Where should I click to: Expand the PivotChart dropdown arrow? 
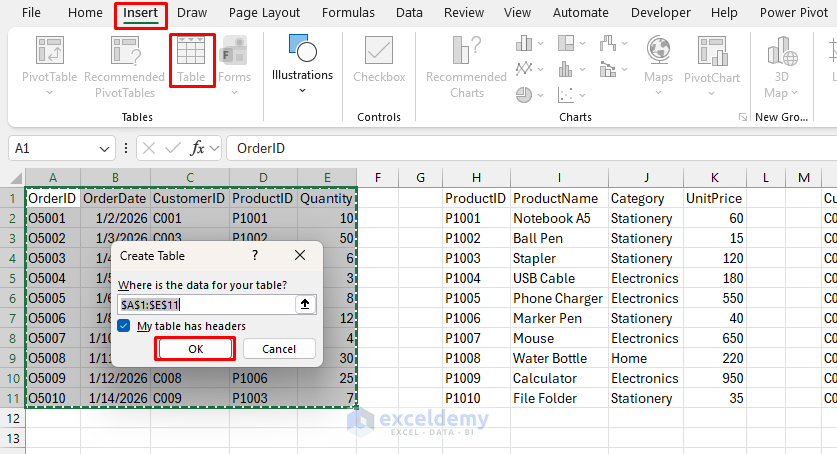pos(712,93)
